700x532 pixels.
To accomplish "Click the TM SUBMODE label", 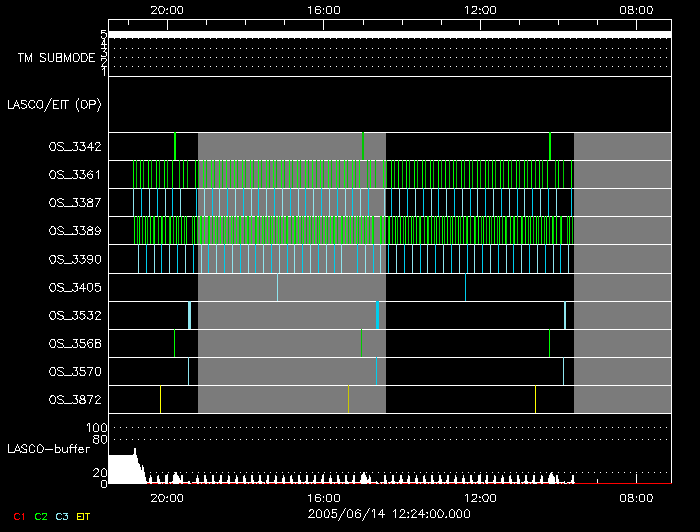I will click(x=57, y=58).
